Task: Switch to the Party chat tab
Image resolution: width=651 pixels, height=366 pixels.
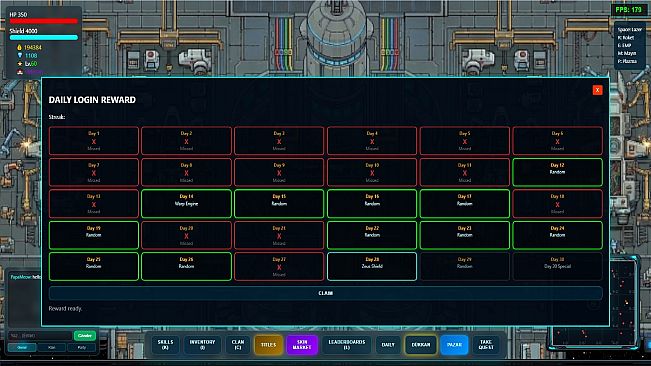Action: click(x=81, y=347)
